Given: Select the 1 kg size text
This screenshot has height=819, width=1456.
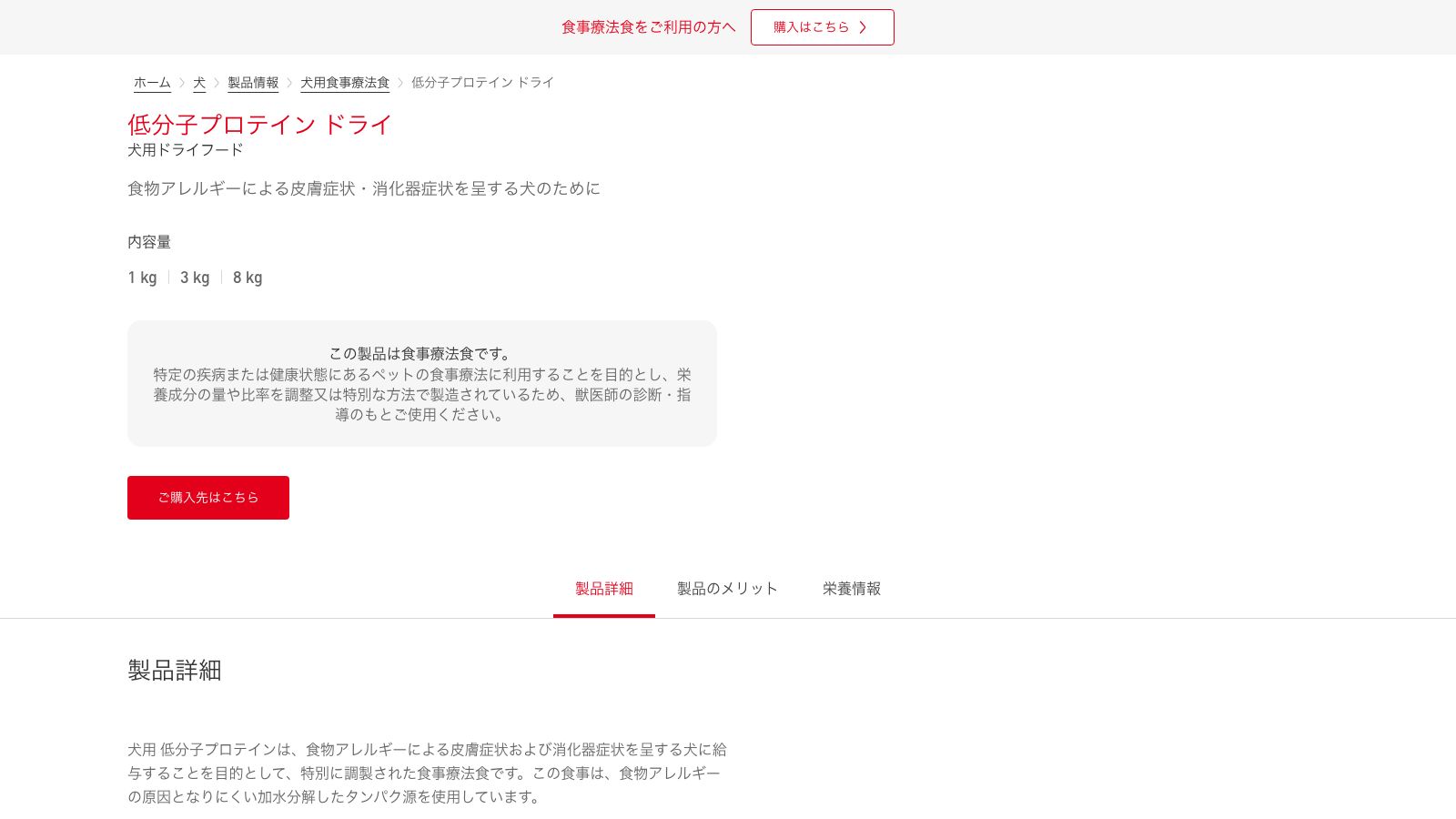Looking at the screenshot, I should tap(142, 278).
